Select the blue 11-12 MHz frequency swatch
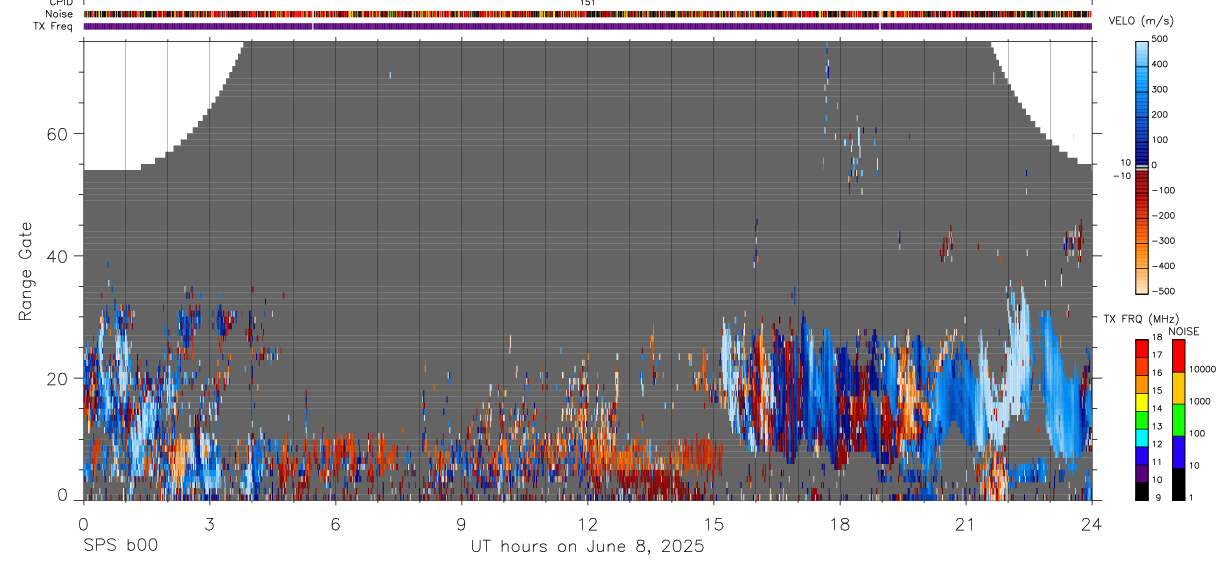Viewport: 1228px width, 567px height. click(1142, 456)
